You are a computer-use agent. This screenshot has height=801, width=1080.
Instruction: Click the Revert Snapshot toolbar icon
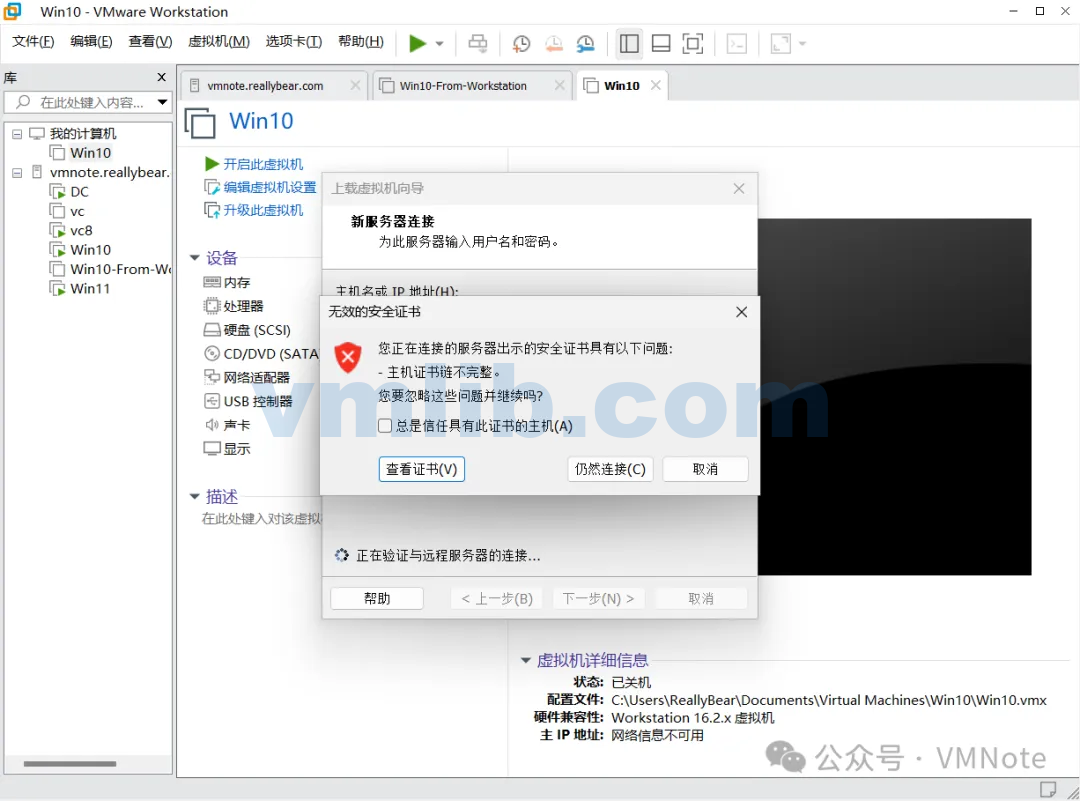[x=553, y=43]
